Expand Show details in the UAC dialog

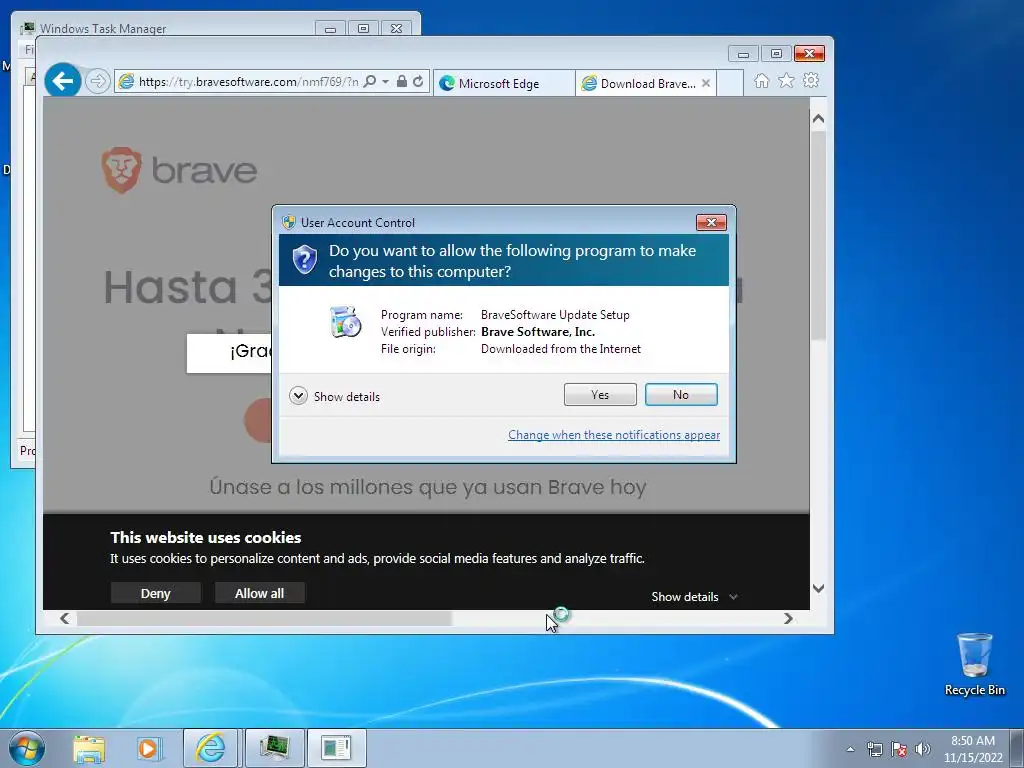pyautogui.click(x=334, y=396)
